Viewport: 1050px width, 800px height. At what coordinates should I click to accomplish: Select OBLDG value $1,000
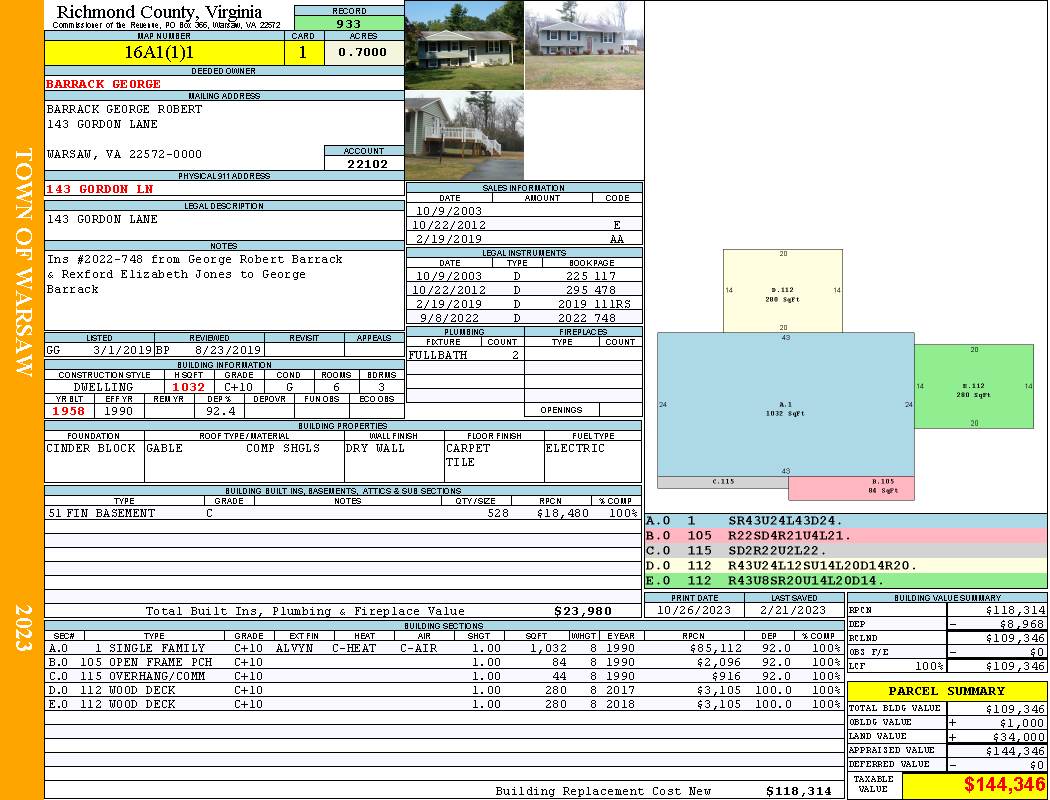(x=1022, y=722)
